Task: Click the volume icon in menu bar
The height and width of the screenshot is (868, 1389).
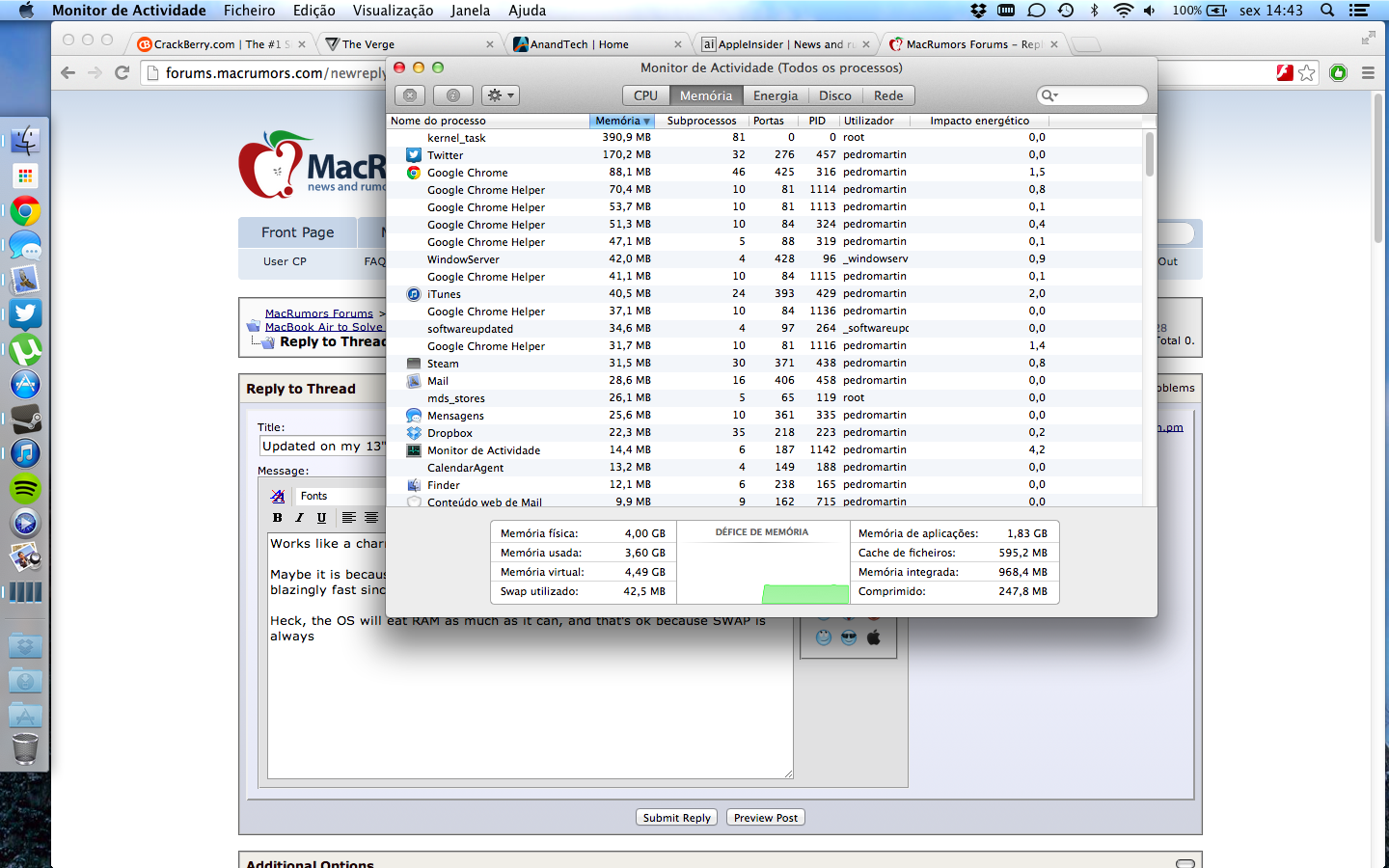Action: click(1150, 11)
